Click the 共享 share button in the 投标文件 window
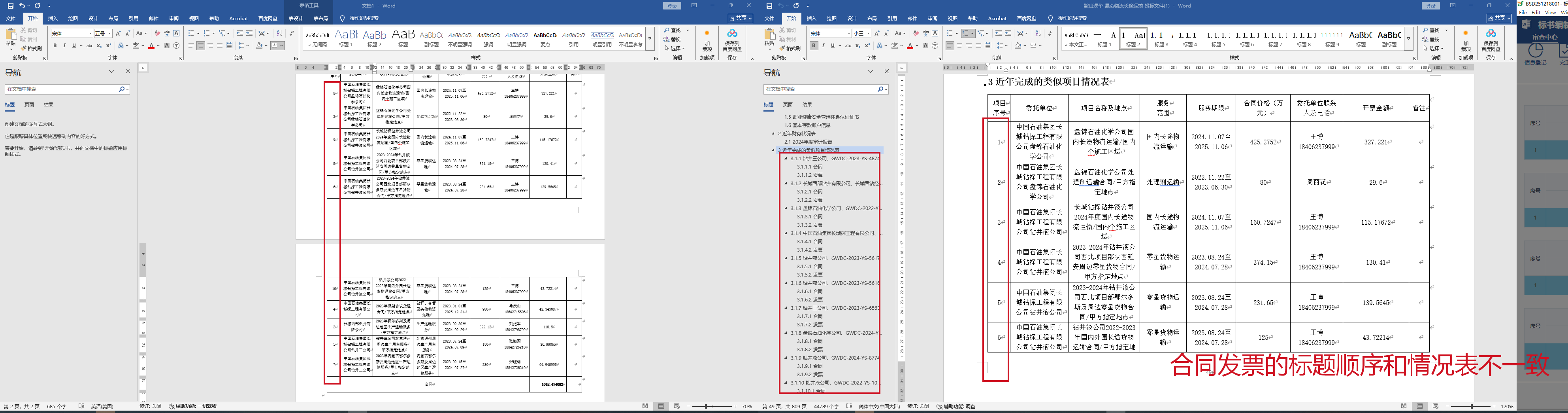The image size is (1568, 413). coord(1498,18)
